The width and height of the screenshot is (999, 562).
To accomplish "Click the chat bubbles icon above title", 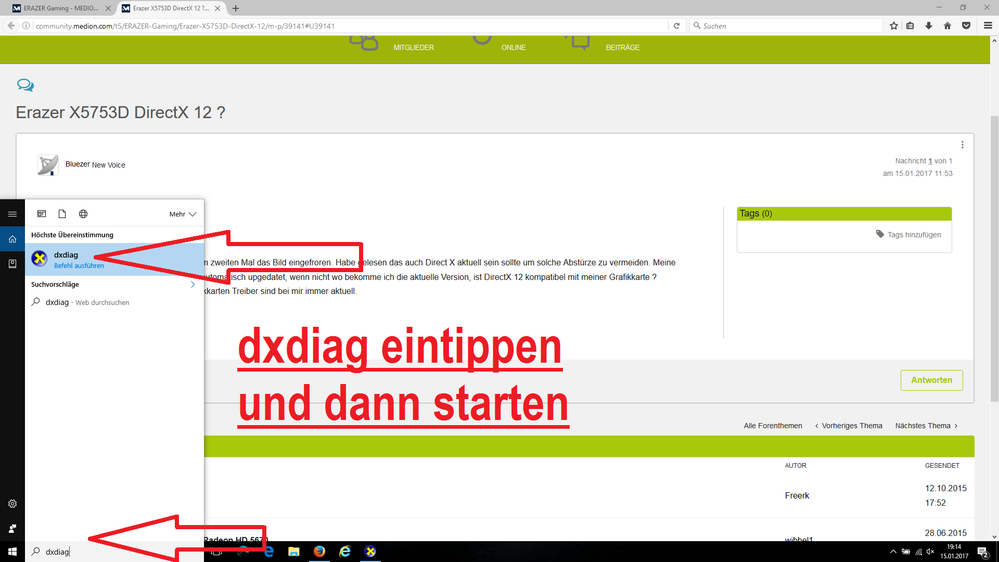I will [25, 85].
